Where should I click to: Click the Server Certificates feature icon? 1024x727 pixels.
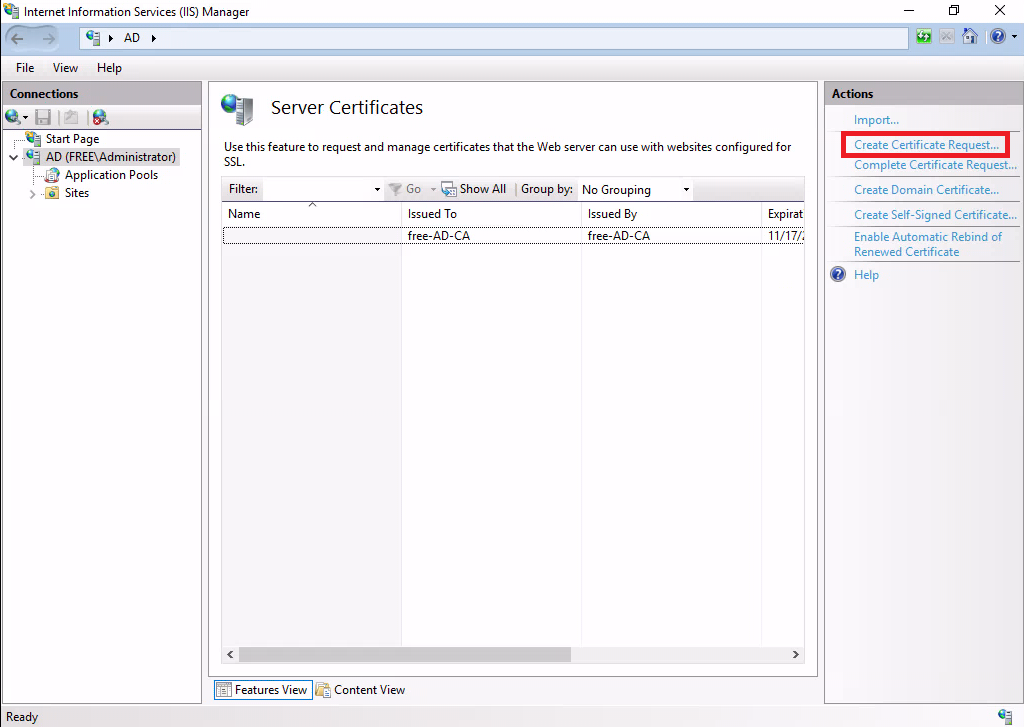pos(236,109)
